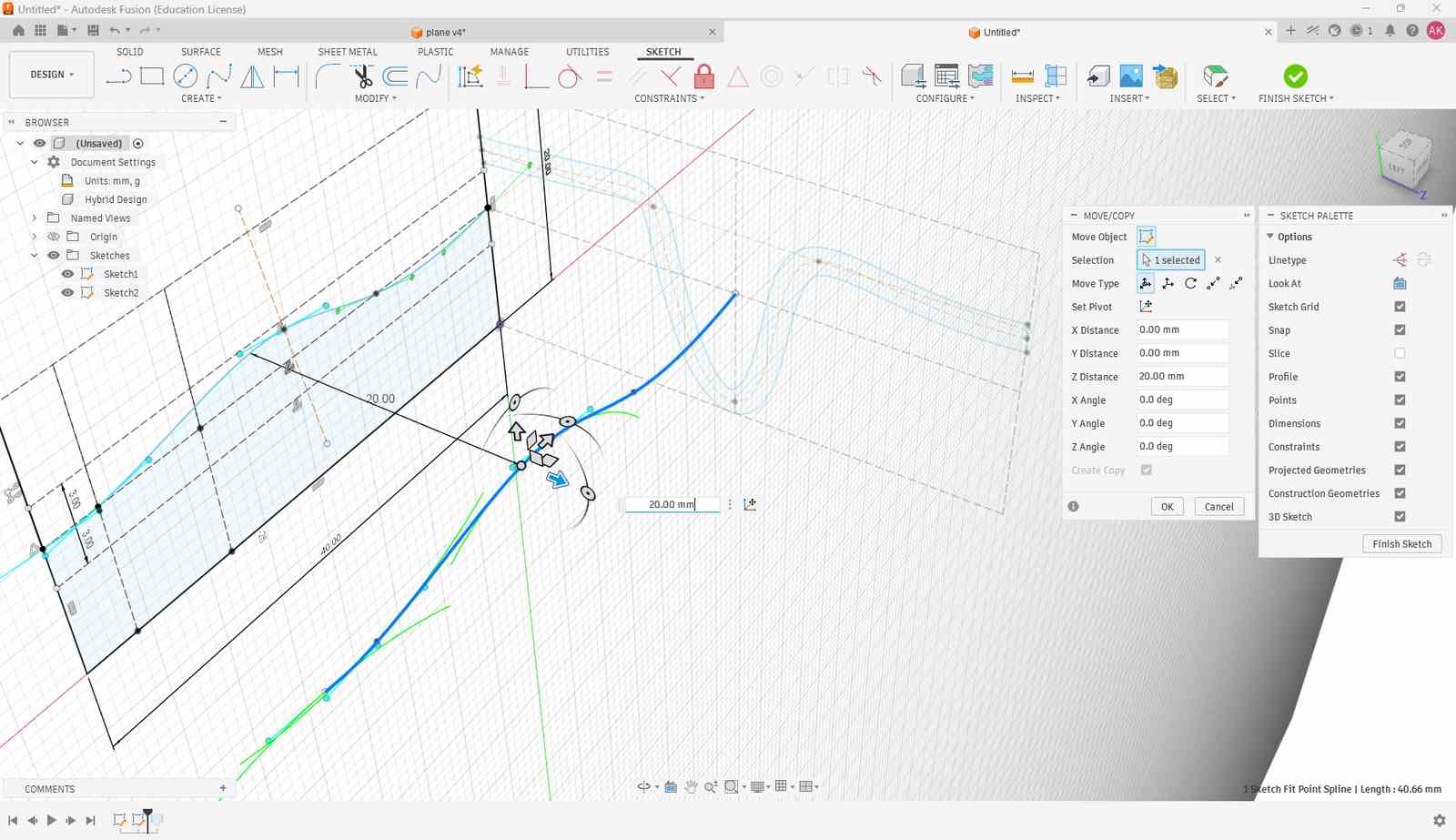Select the Fillet tool in Modify

[x=329, y=76]
